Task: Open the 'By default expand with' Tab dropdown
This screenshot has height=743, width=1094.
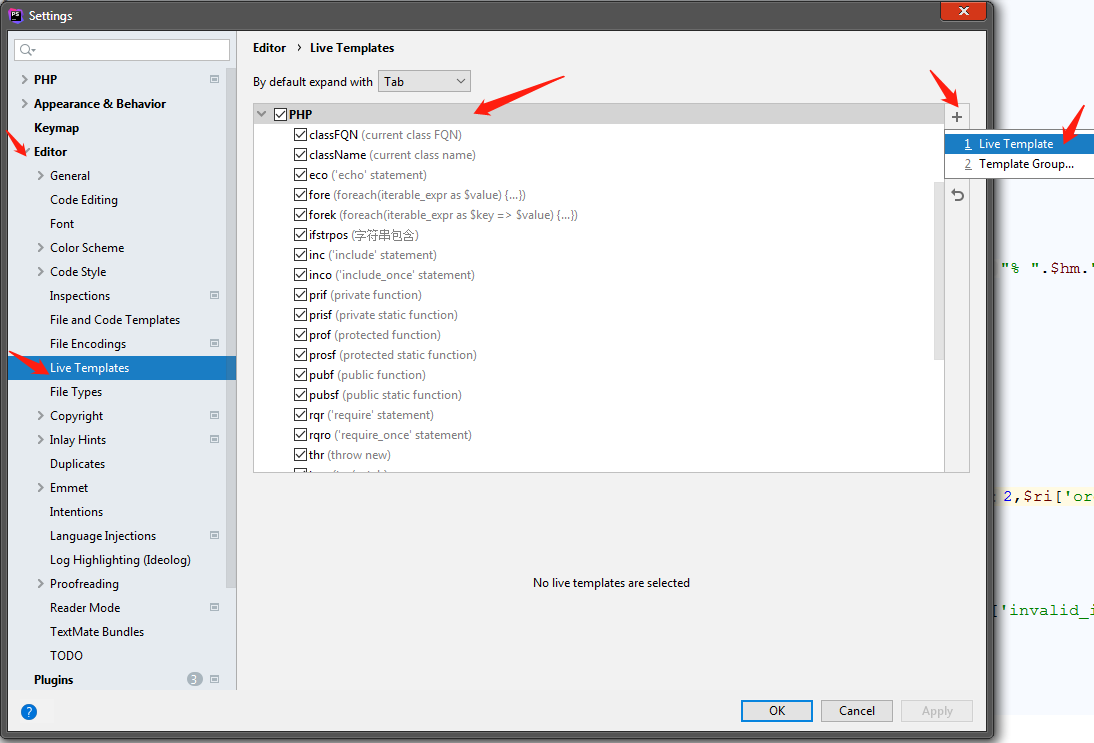Action: click(x=424, y=82)
